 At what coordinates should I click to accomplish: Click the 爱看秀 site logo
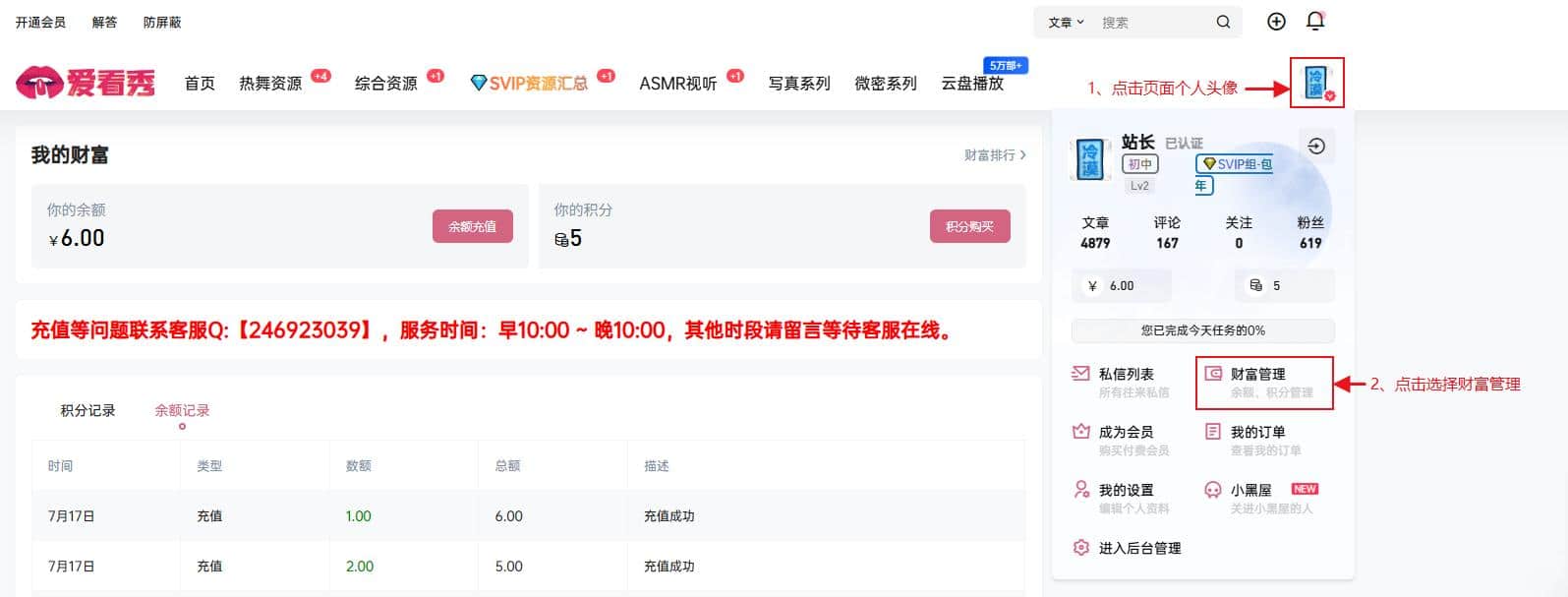[86, 83]
